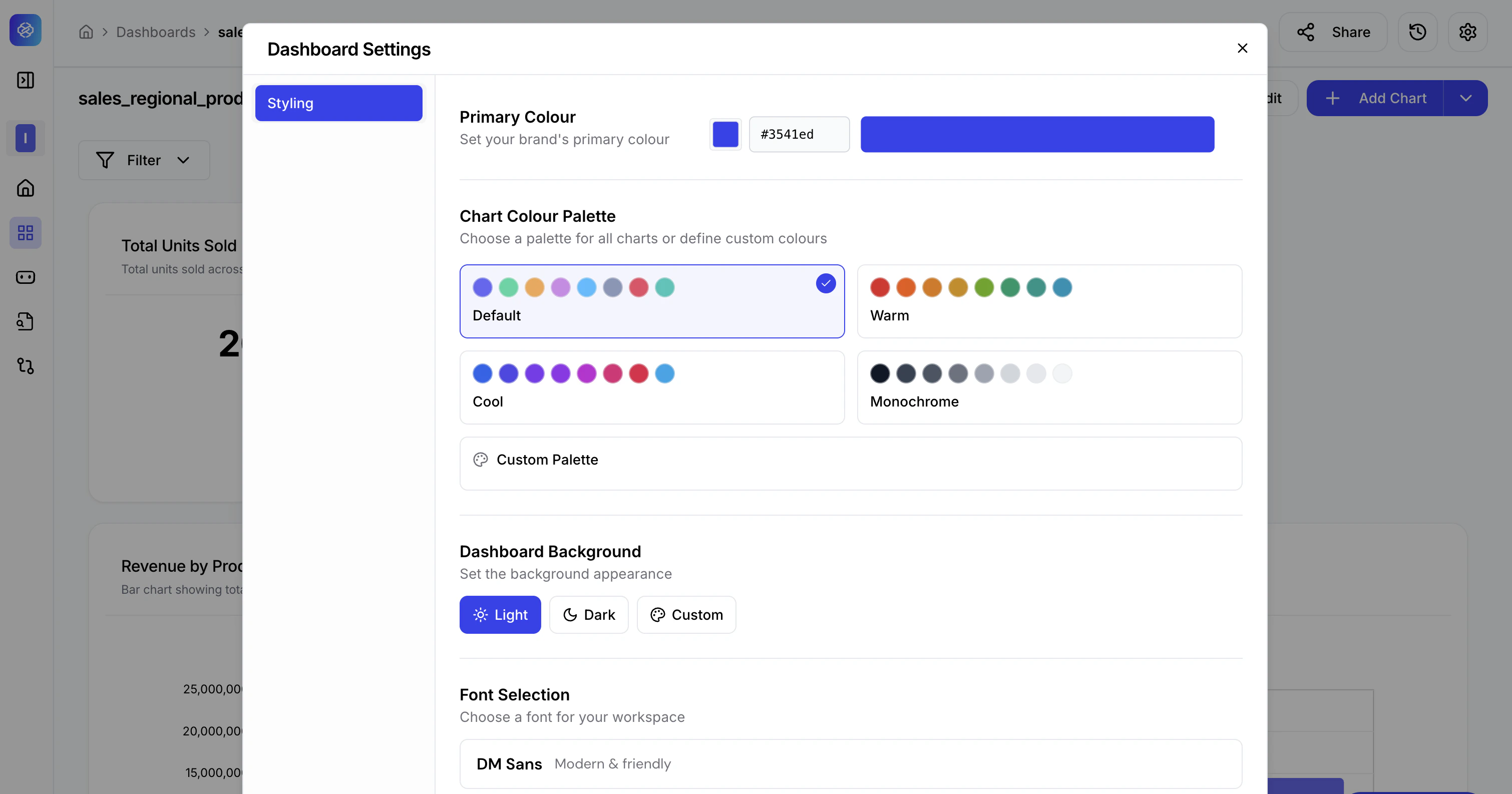Open the primary colour swatch picker
This screenshot has height=794, width=1512.
coord(725,134)
